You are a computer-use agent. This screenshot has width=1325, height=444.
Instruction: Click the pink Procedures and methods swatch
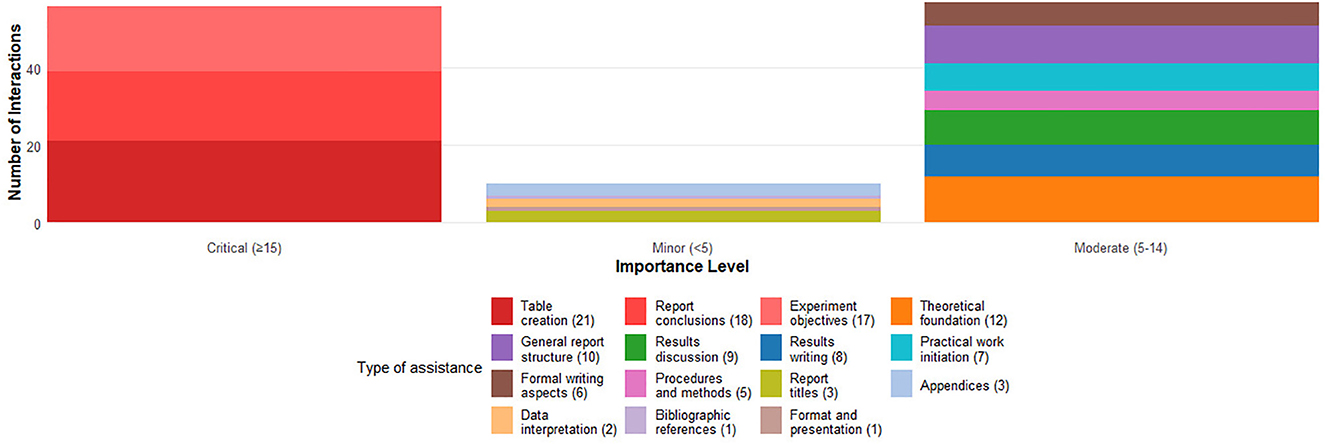click(637, 384)
